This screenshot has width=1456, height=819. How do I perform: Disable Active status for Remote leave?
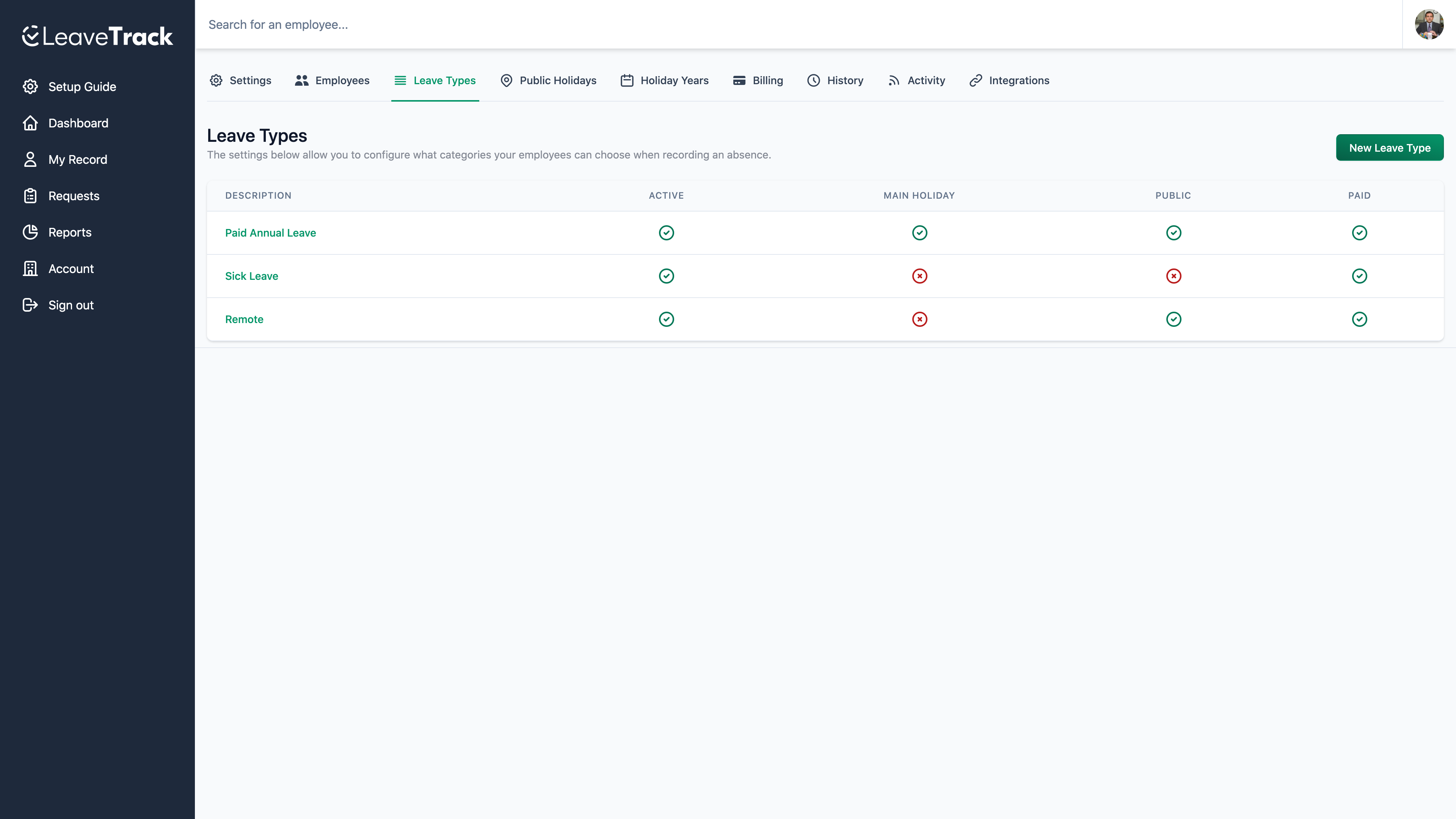[x=667, y=319]
